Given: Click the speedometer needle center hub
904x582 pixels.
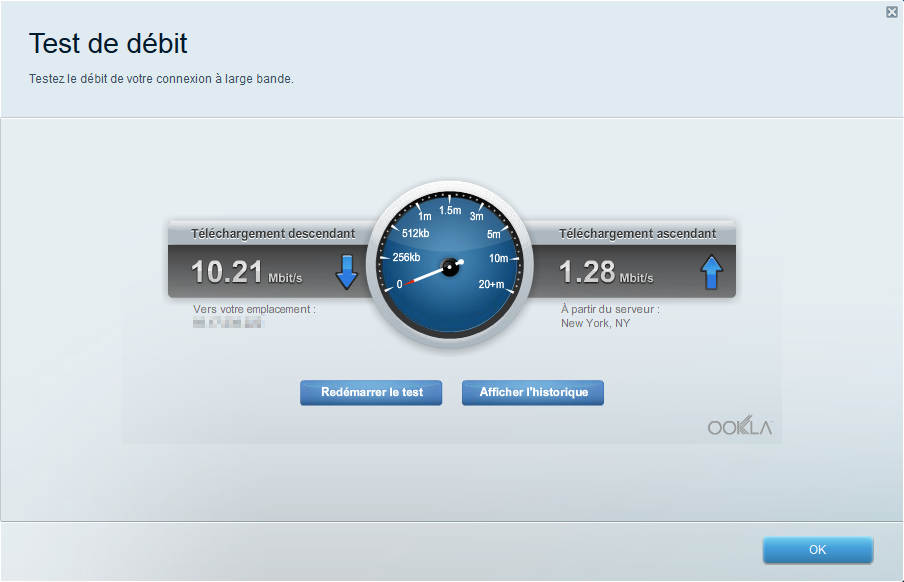Looking at the screenshot, I should pyautogui.click(x=450, y=267).
